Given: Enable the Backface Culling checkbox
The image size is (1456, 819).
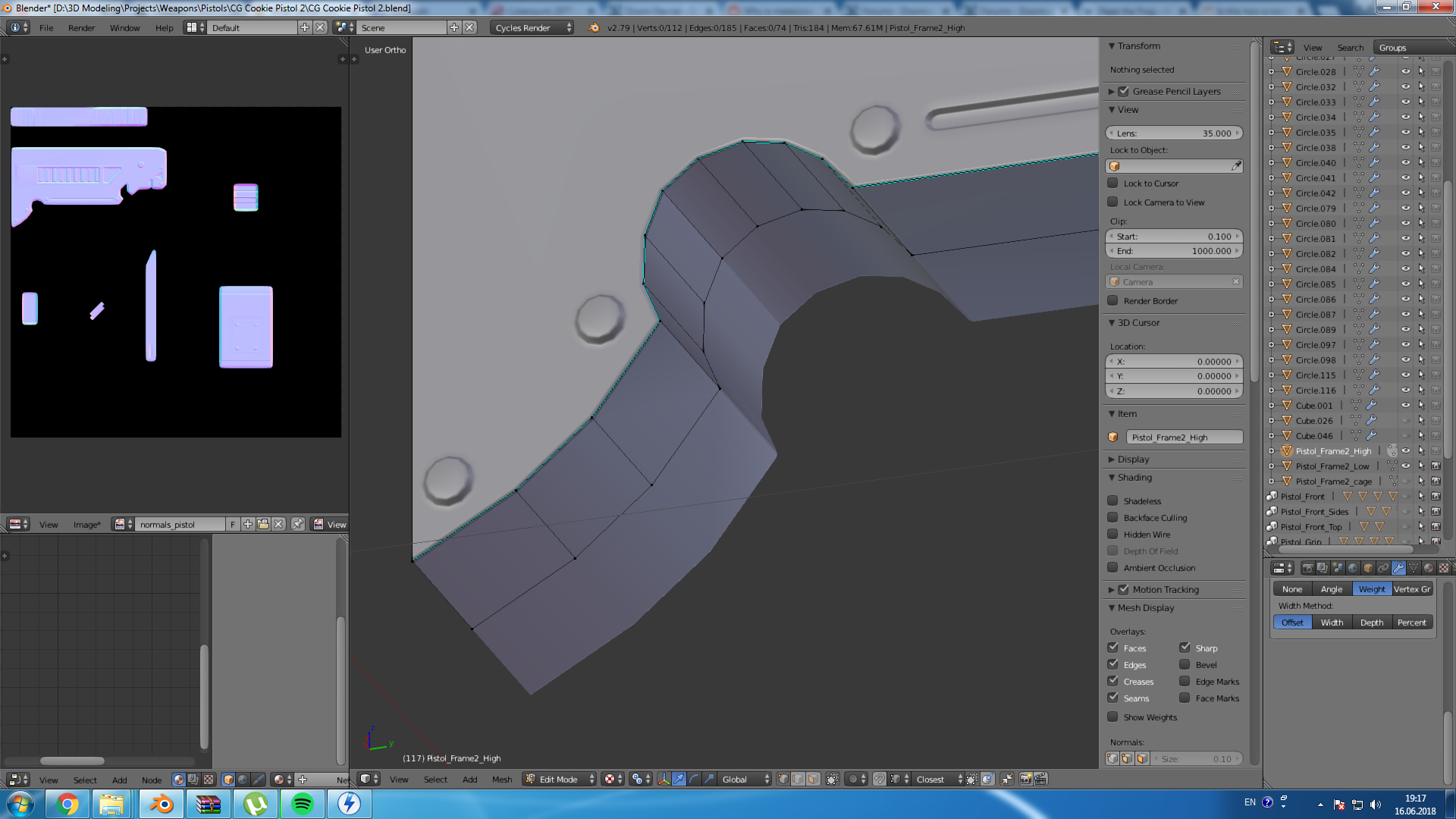Looking at the screenshot, I should (1112, 518).
